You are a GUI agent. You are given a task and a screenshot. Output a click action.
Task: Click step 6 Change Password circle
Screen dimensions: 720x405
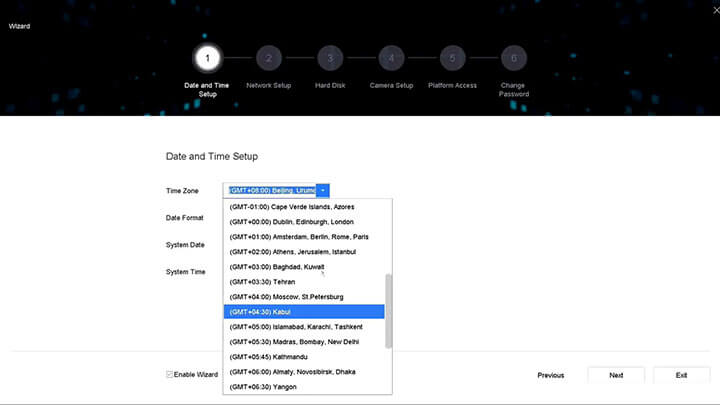pos(513,58)
